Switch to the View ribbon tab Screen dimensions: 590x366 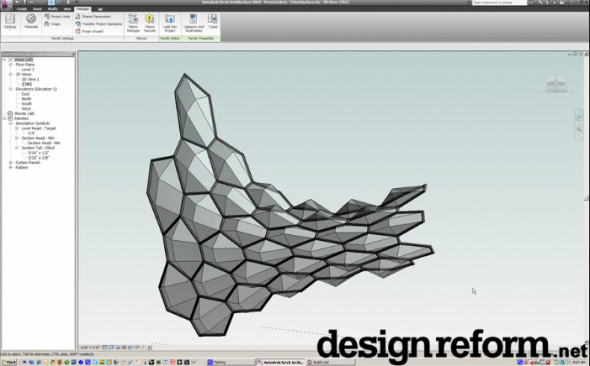pyautogui.click(x=67, y=9)
